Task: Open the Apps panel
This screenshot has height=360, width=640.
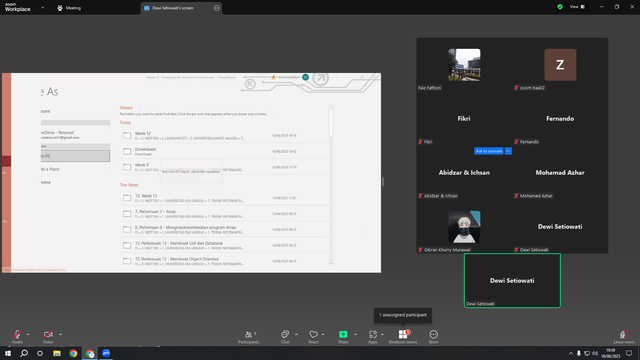Action: coord(373,336)
